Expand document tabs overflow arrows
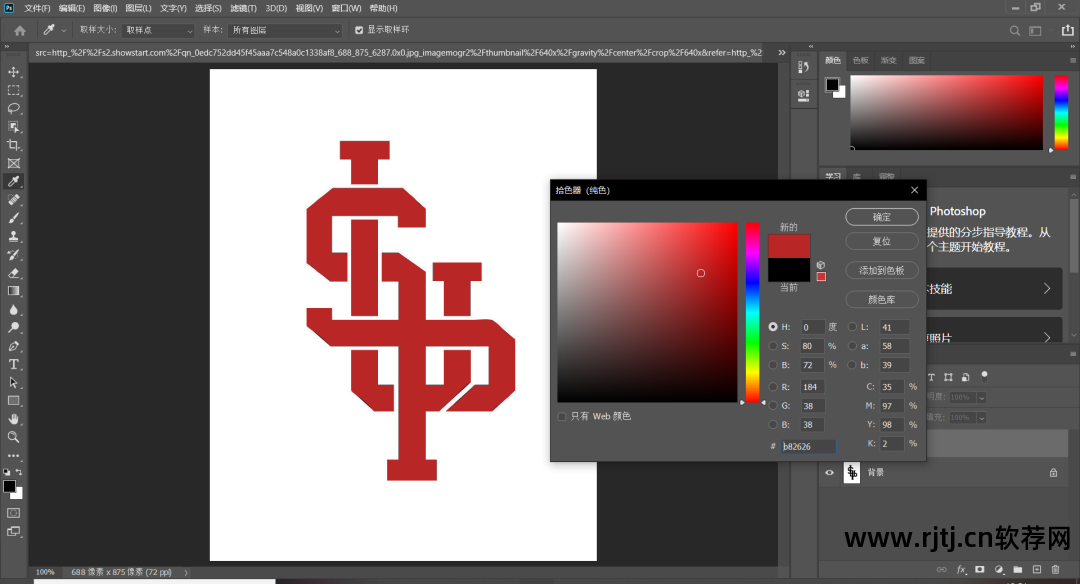The height and width of the screenshot is (584, 1080). tap(782, 52)
